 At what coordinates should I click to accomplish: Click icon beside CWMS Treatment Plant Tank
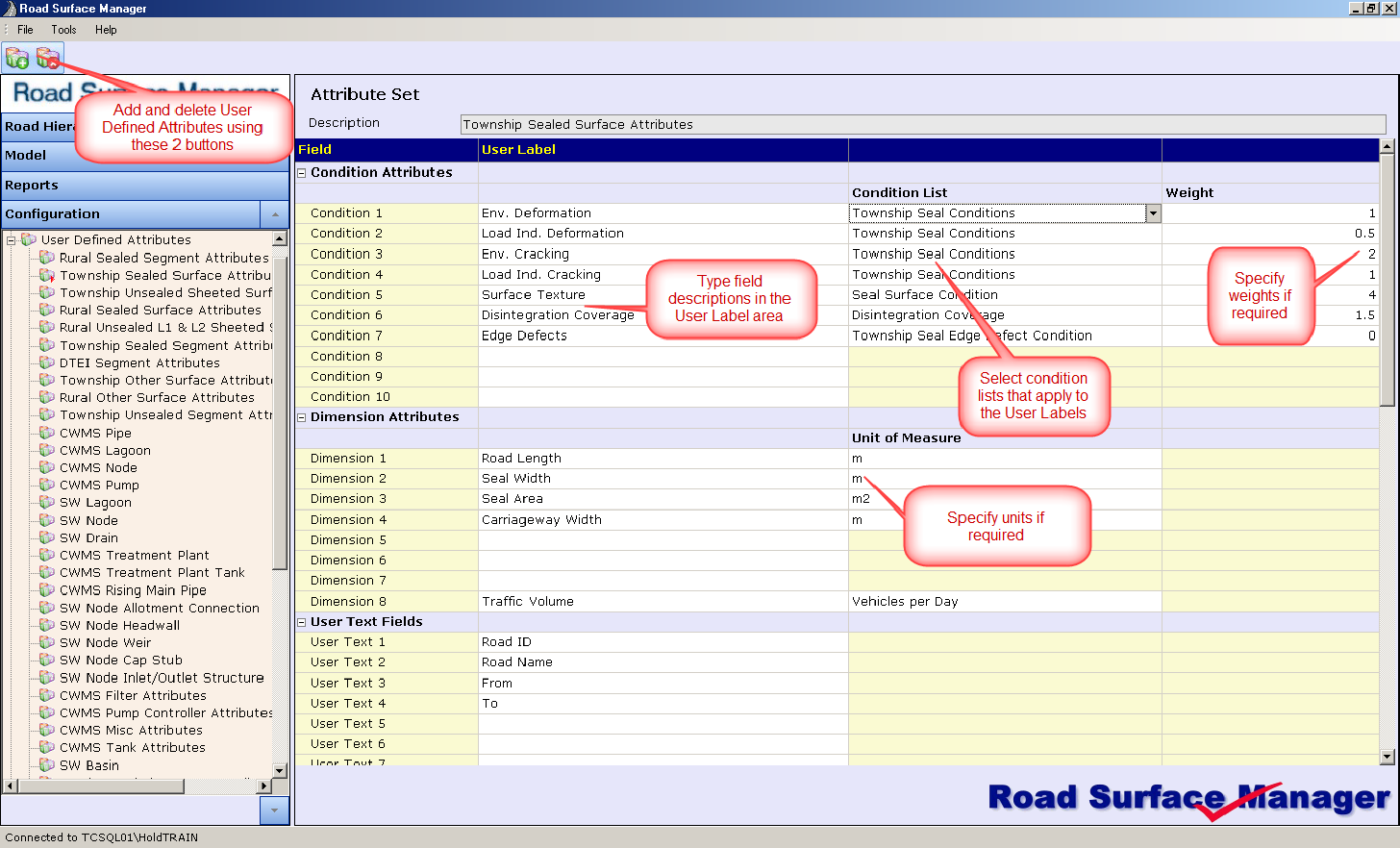pos(46,572)
